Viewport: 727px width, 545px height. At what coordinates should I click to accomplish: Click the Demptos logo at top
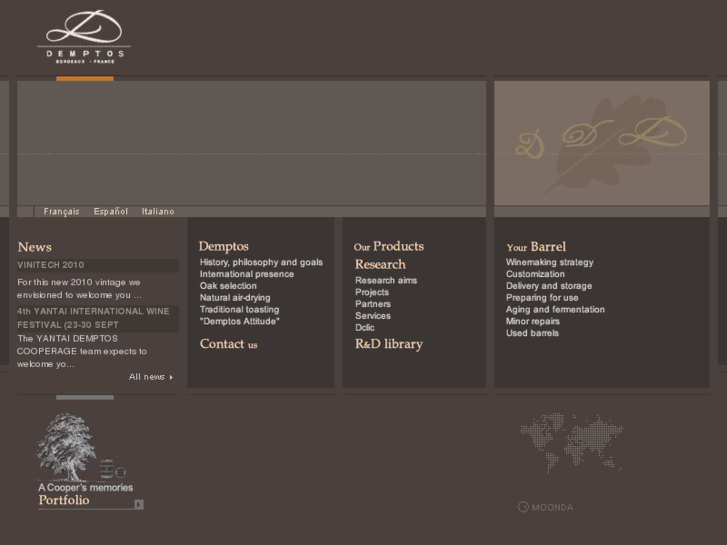[84, 37]
